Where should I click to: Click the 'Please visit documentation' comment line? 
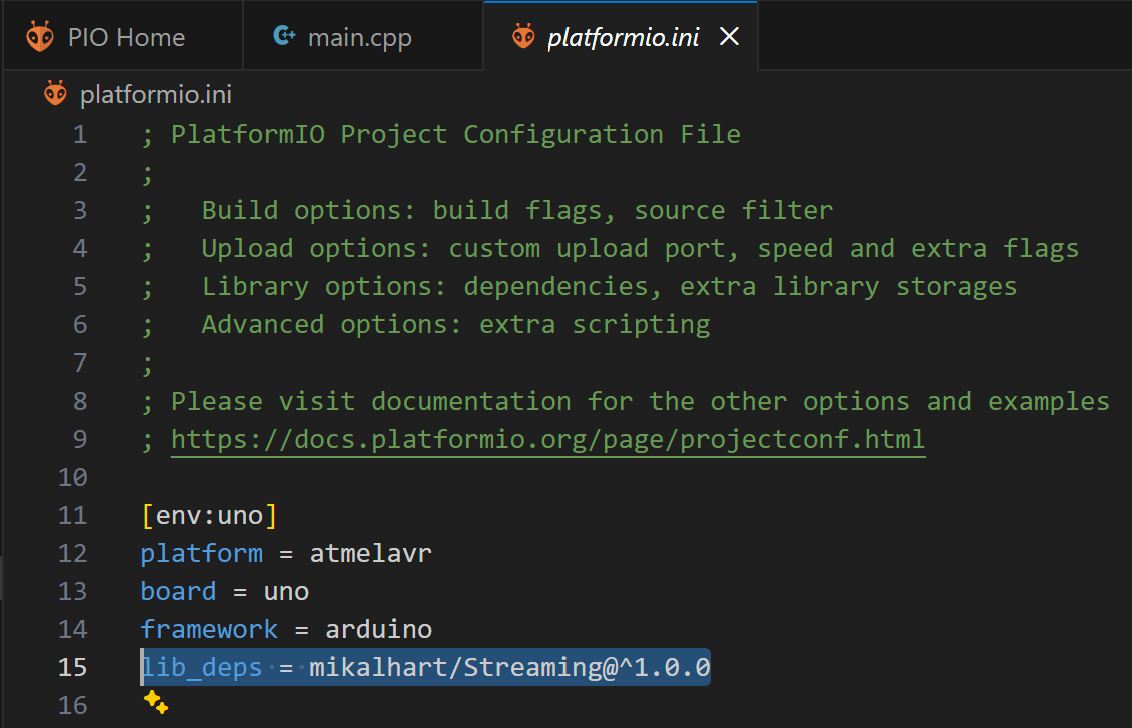tap(640, 401)
